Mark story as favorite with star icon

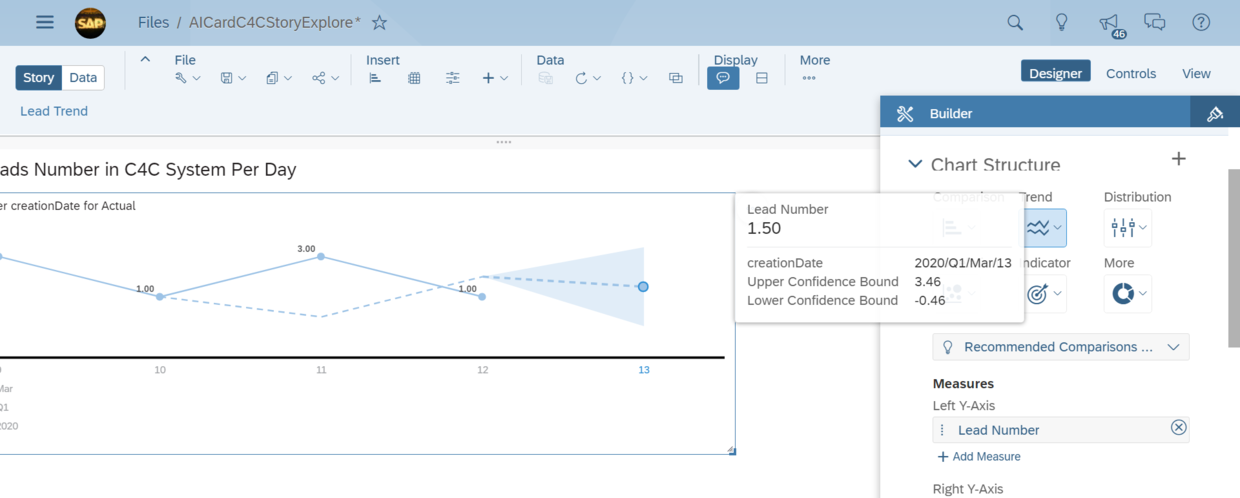(379, 22)
